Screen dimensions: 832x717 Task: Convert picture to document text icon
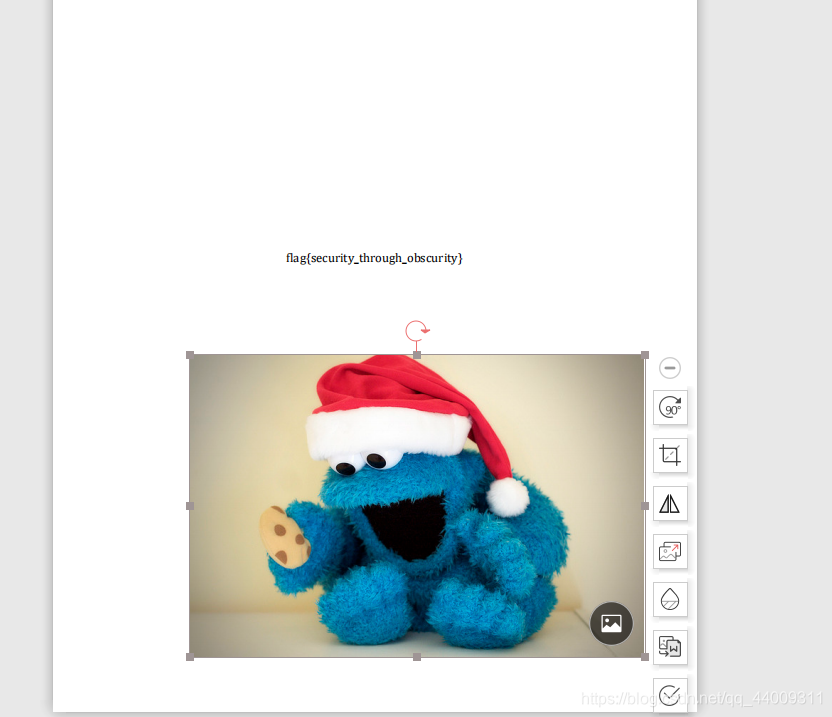670,647
